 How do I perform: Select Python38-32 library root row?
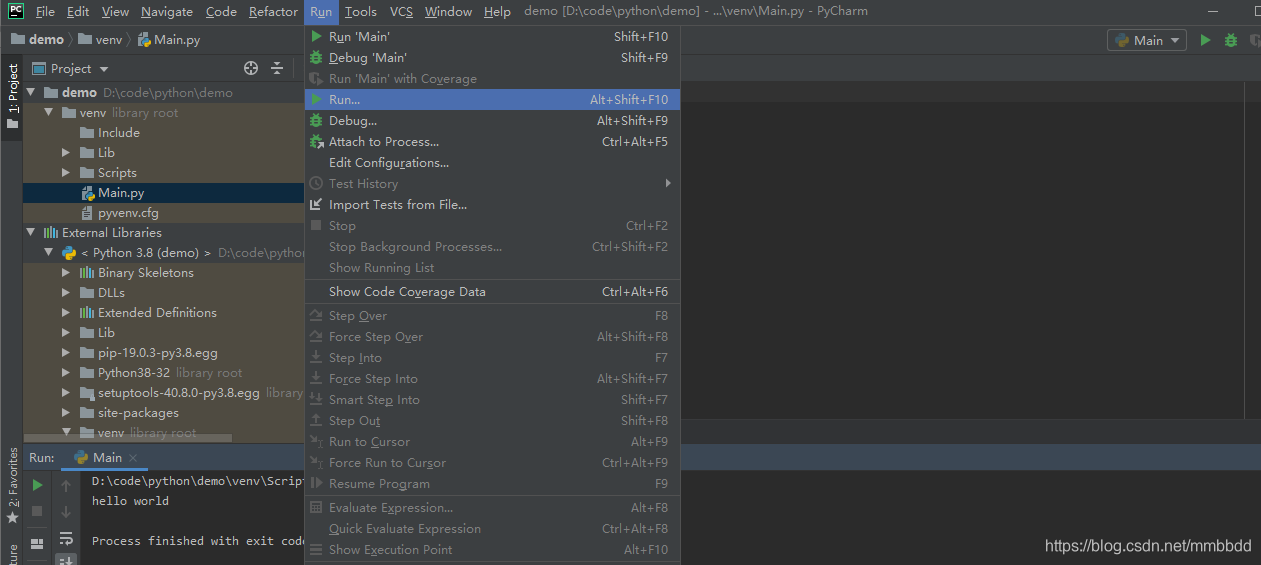(x=164, y=372)
